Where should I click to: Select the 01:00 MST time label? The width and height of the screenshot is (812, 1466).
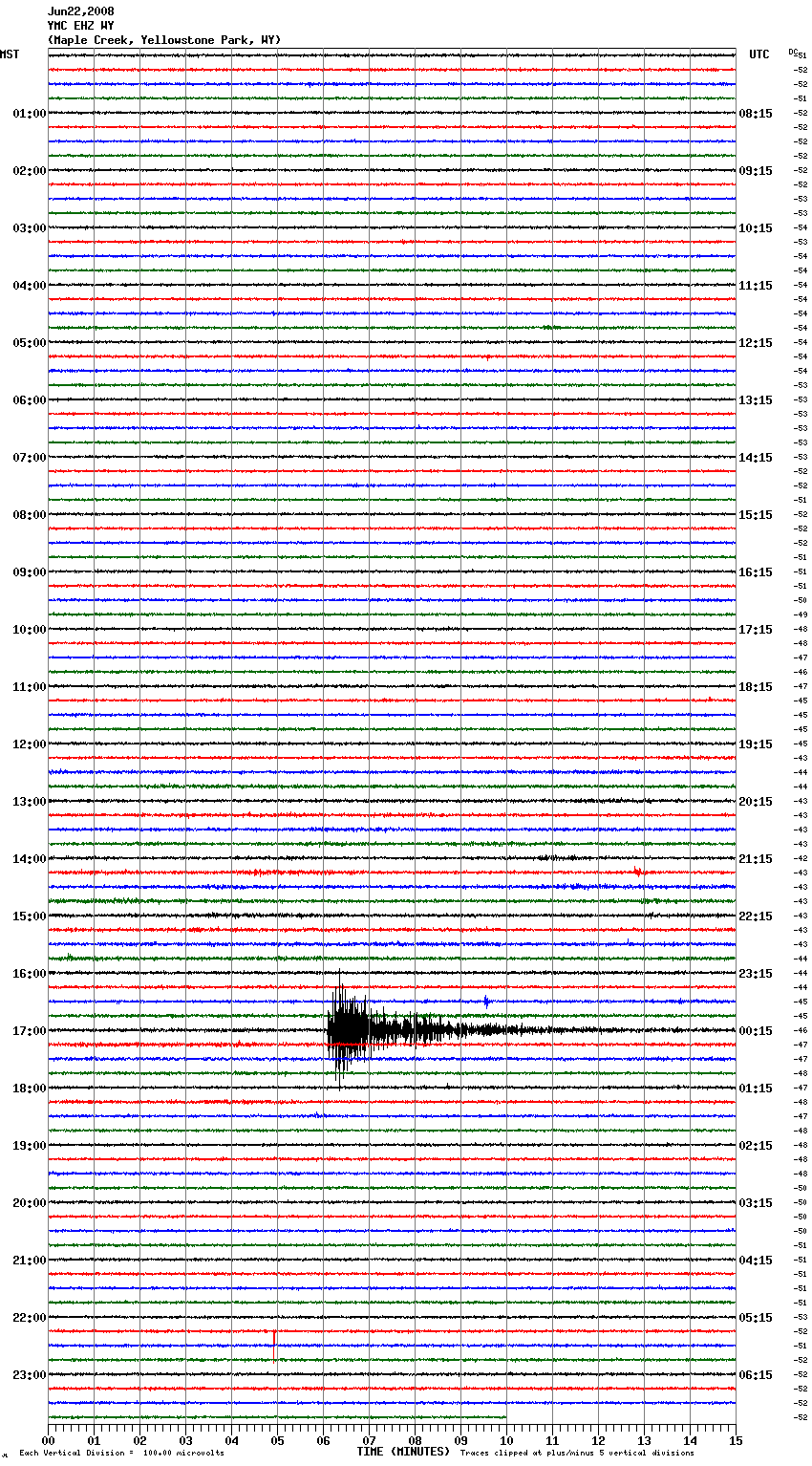tap(30, 114)
